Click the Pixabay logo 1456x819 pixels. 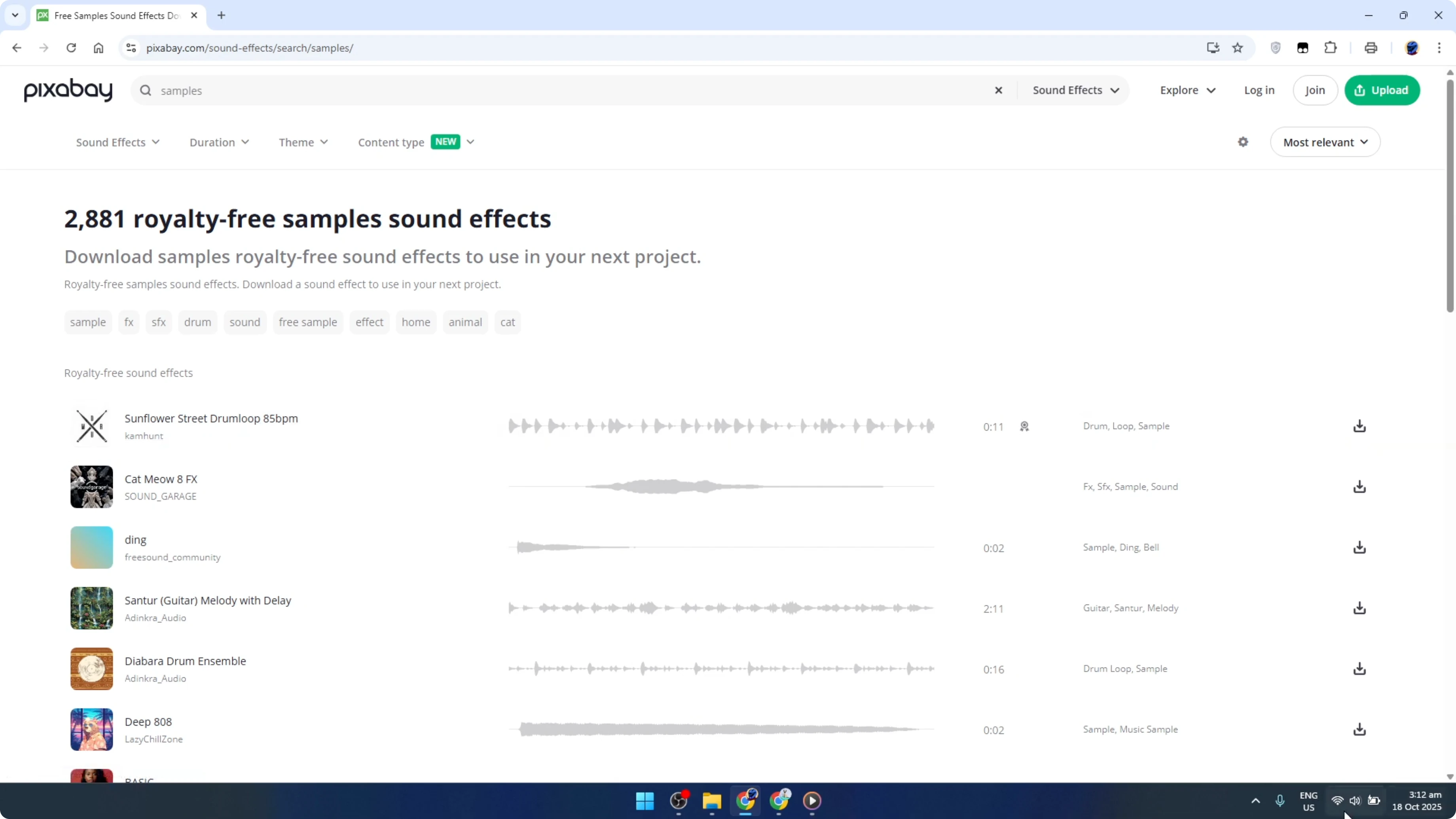coord(67,90)
